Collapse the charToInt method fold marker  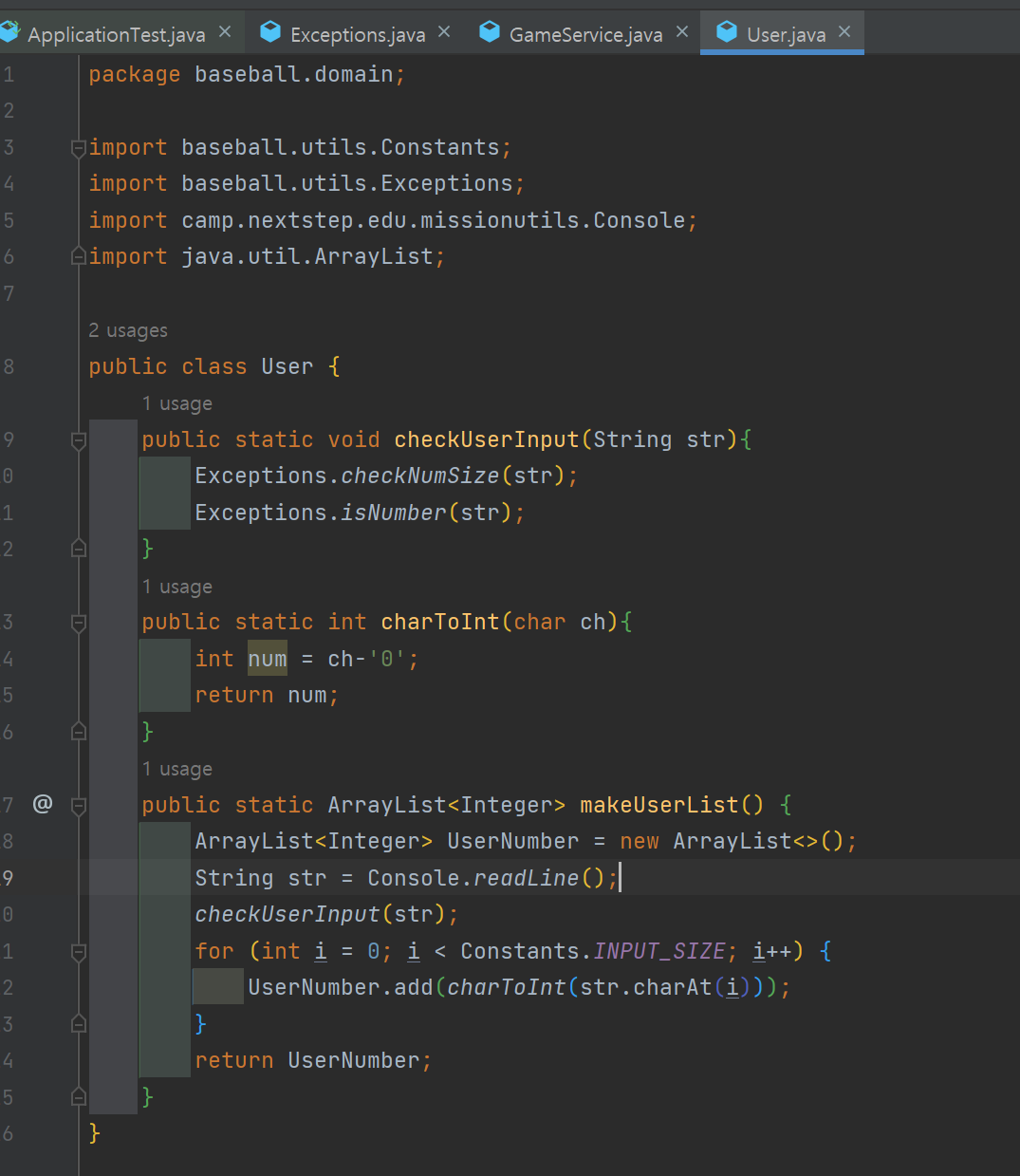(79, 623)
